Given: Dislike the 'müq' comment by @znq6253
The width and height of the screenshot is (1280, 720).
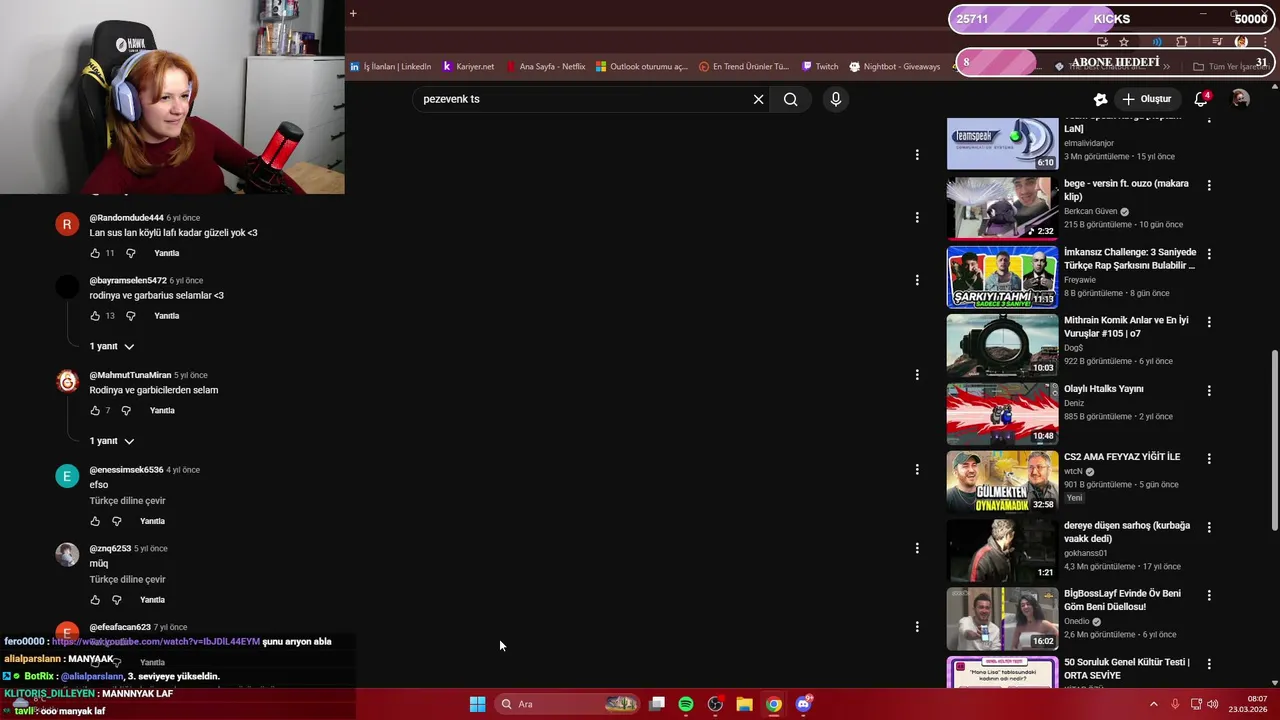Looking at the screenshot, I should [116, 600].
